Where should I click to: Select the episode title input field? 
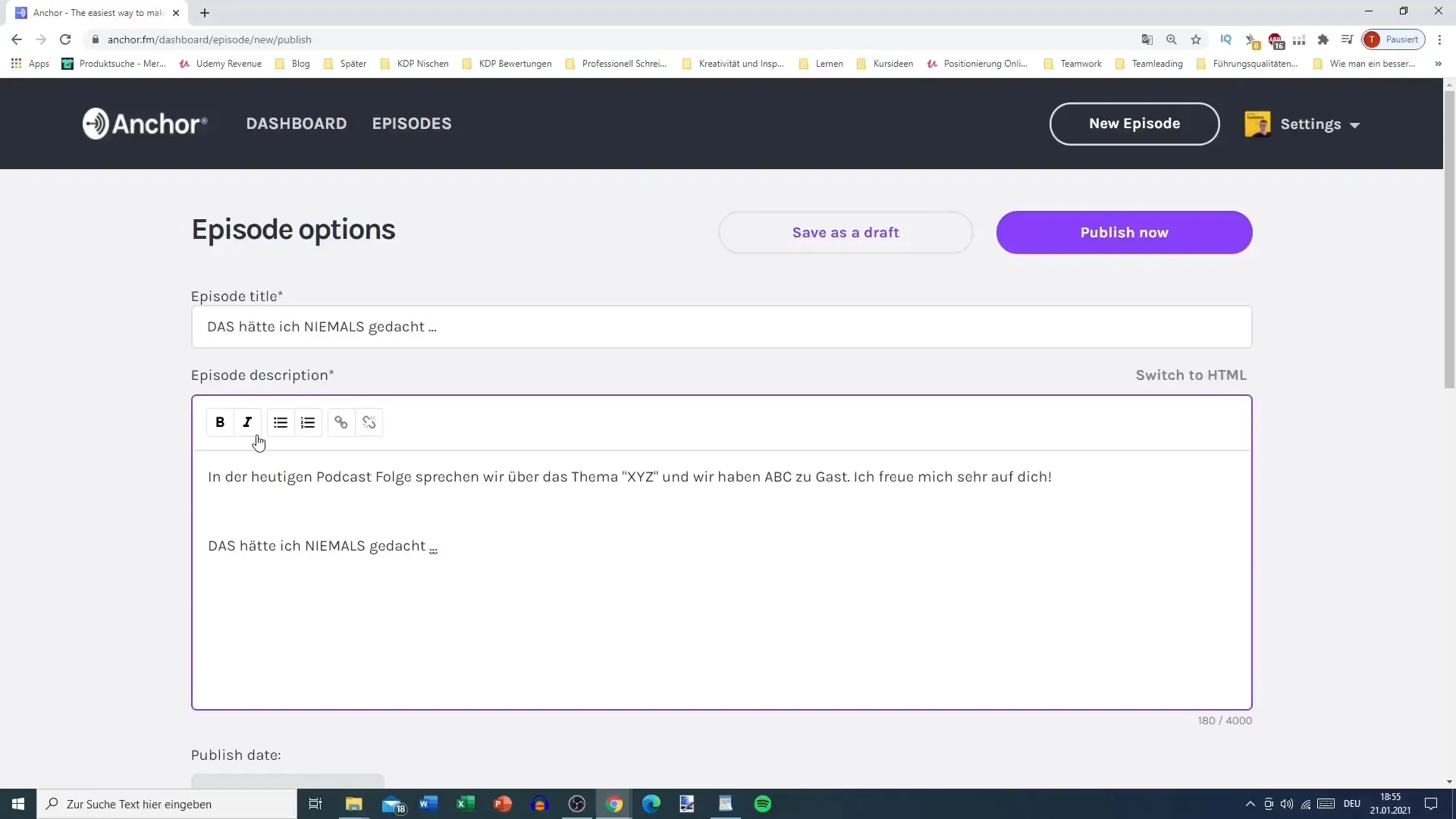point(719,326)
